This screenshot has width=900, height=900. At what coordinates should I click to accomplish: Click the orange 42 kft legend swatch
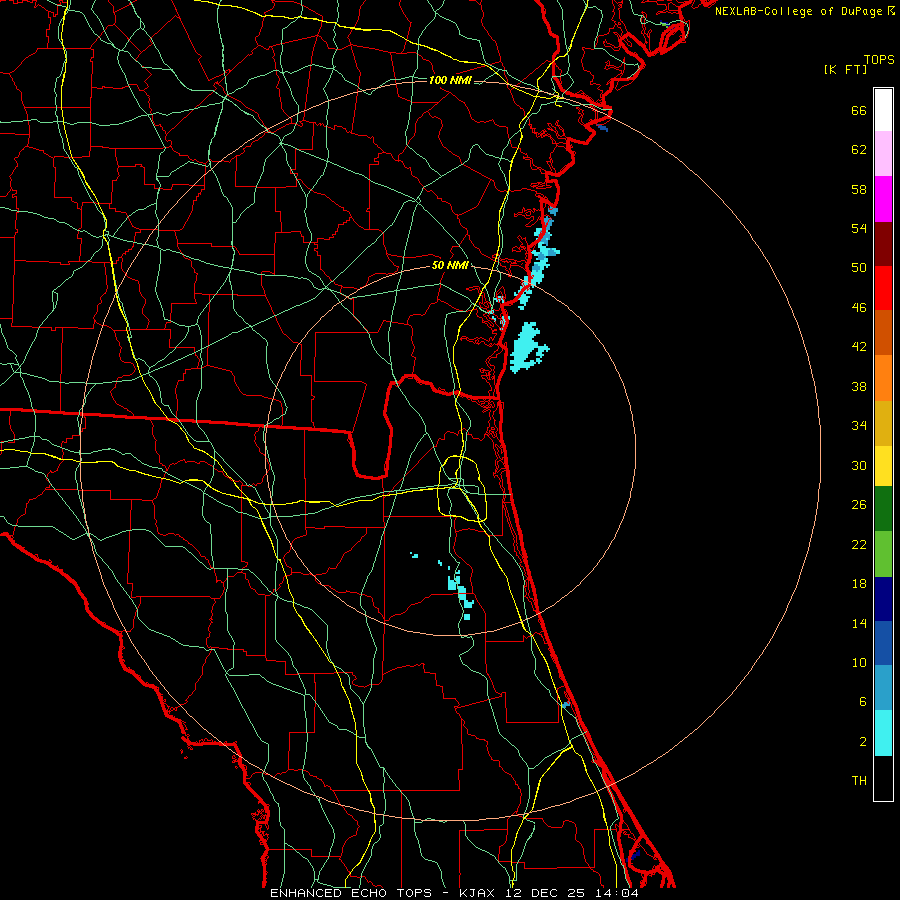(x=883, y=378)
